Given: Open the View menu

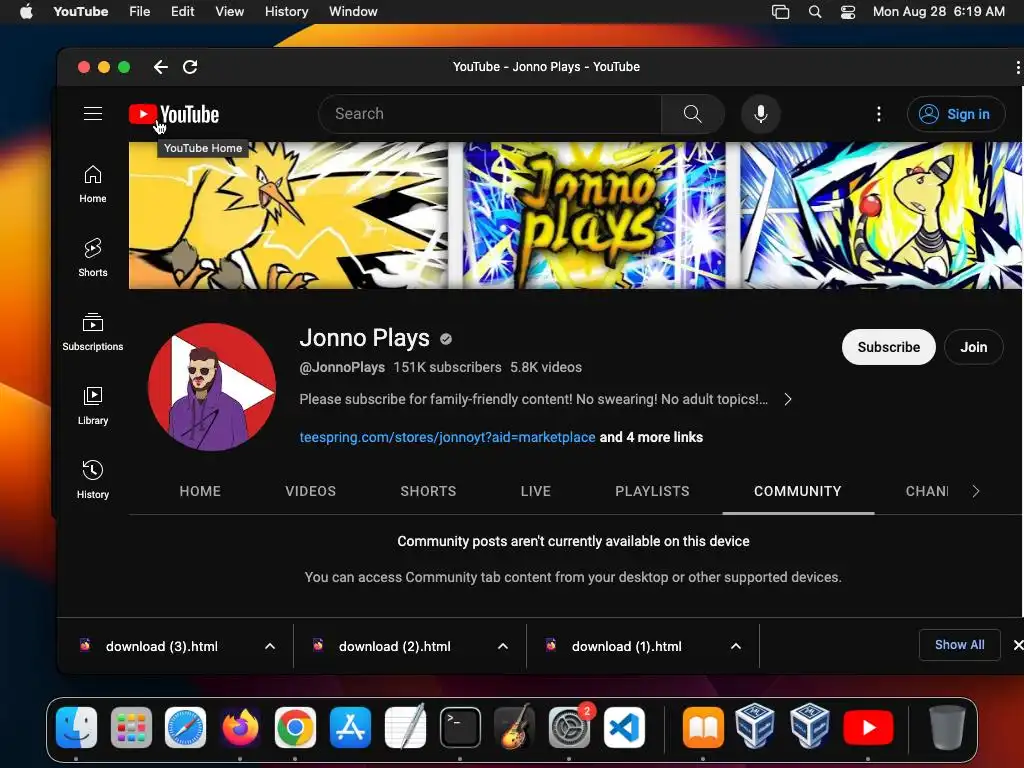Looking at the screenshot, I should coord(229,11).
